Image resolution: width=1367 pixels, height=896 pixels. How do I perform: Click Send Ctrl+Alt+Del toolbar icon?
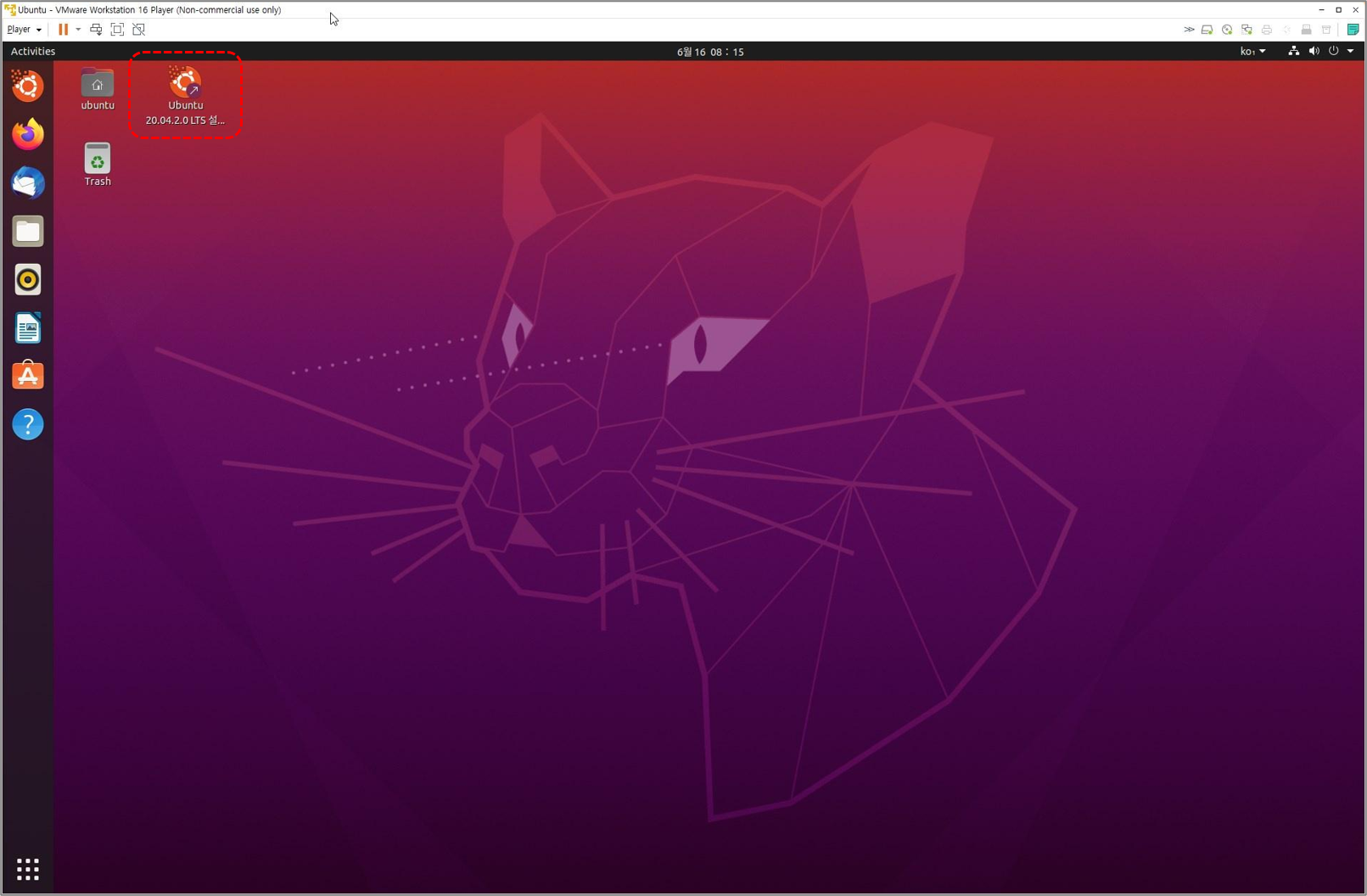point(96,30)
